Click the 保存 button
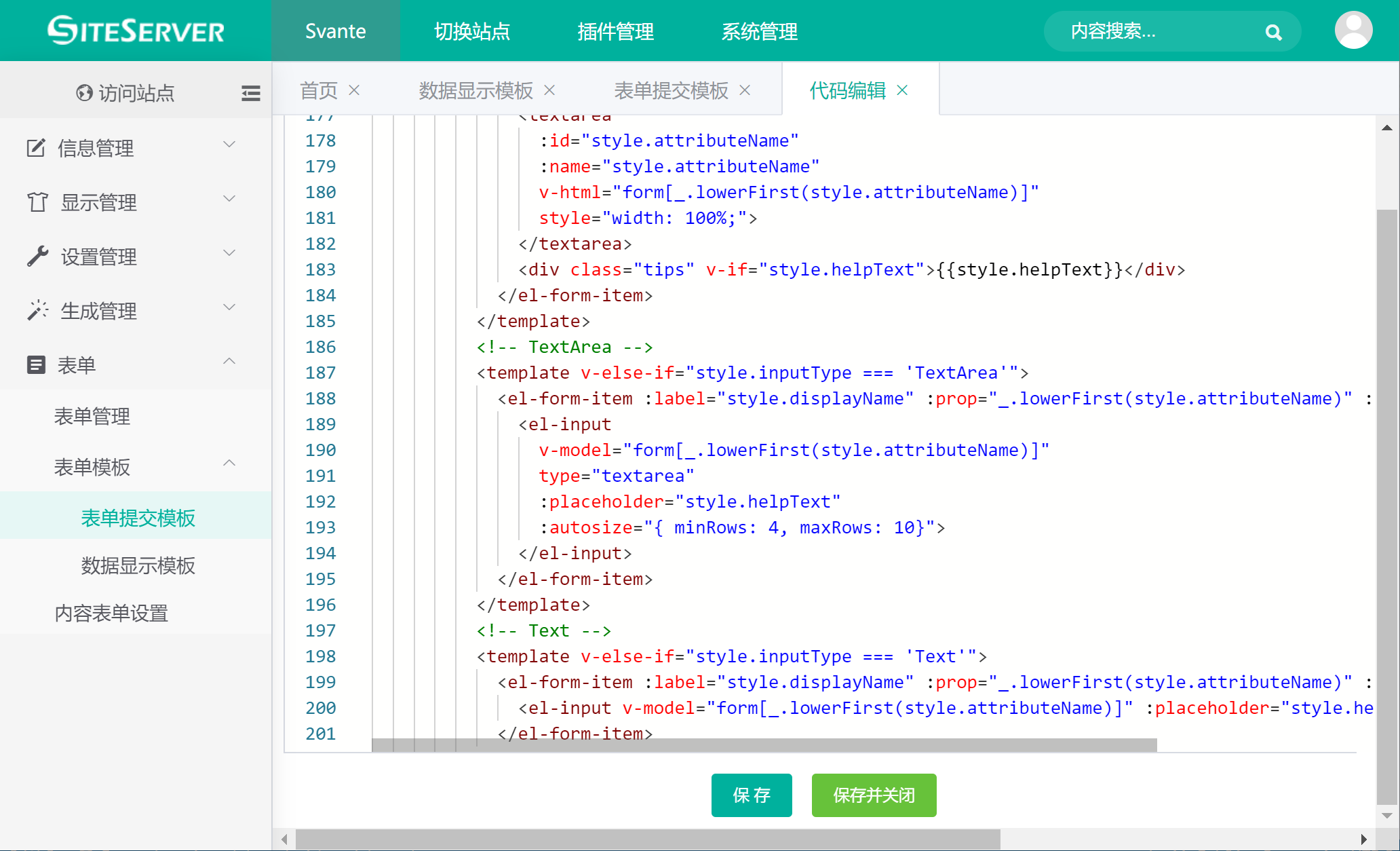Viewport: 1400px width, 851px height. pyautogui.click(x=751, y=795)
